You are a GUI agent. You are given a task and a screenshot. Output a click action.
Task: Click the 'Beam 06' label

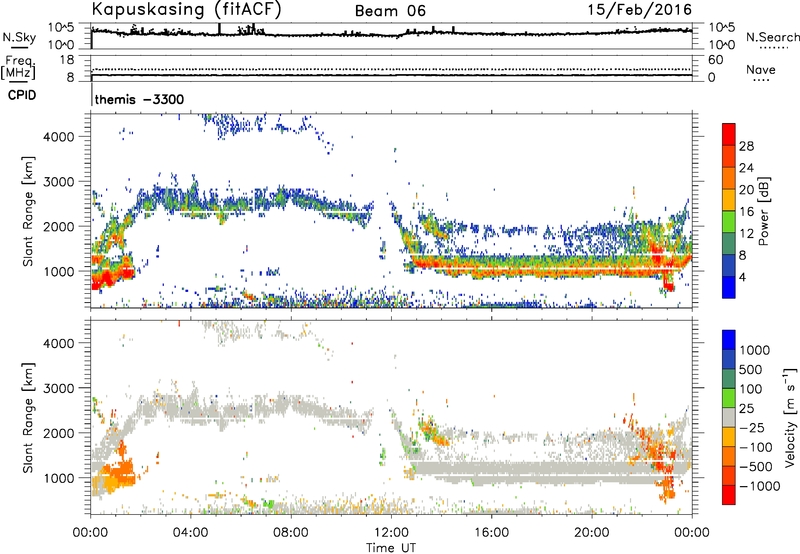click(390, 11)
